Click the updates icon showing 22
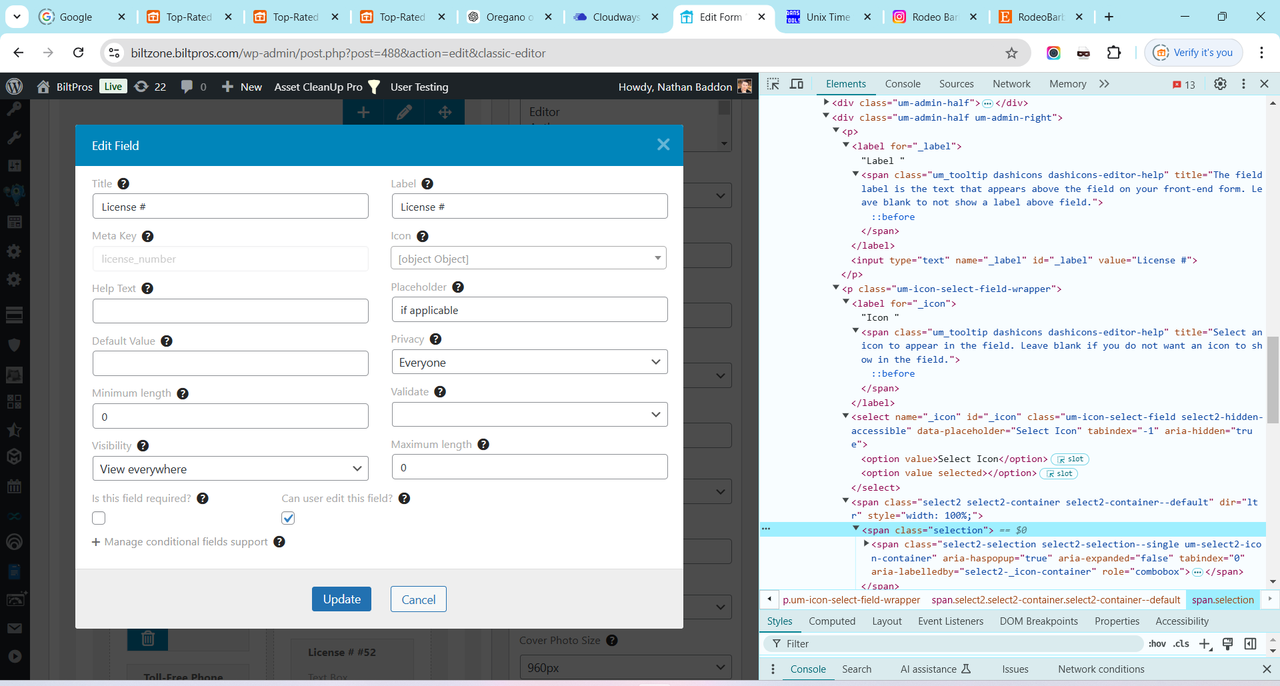This screenshot has height=686, width=1280. point(150,87)
